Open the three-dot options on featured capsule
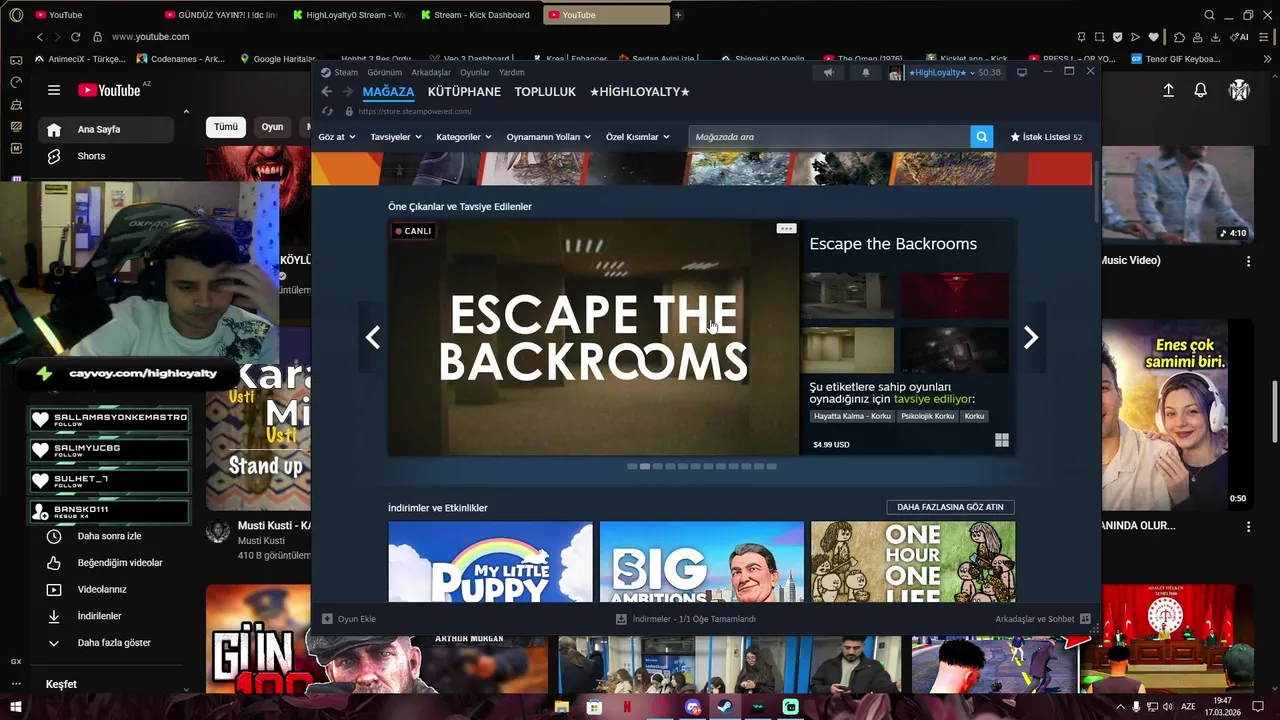1280x720 pixels. [x=786, y=229]
